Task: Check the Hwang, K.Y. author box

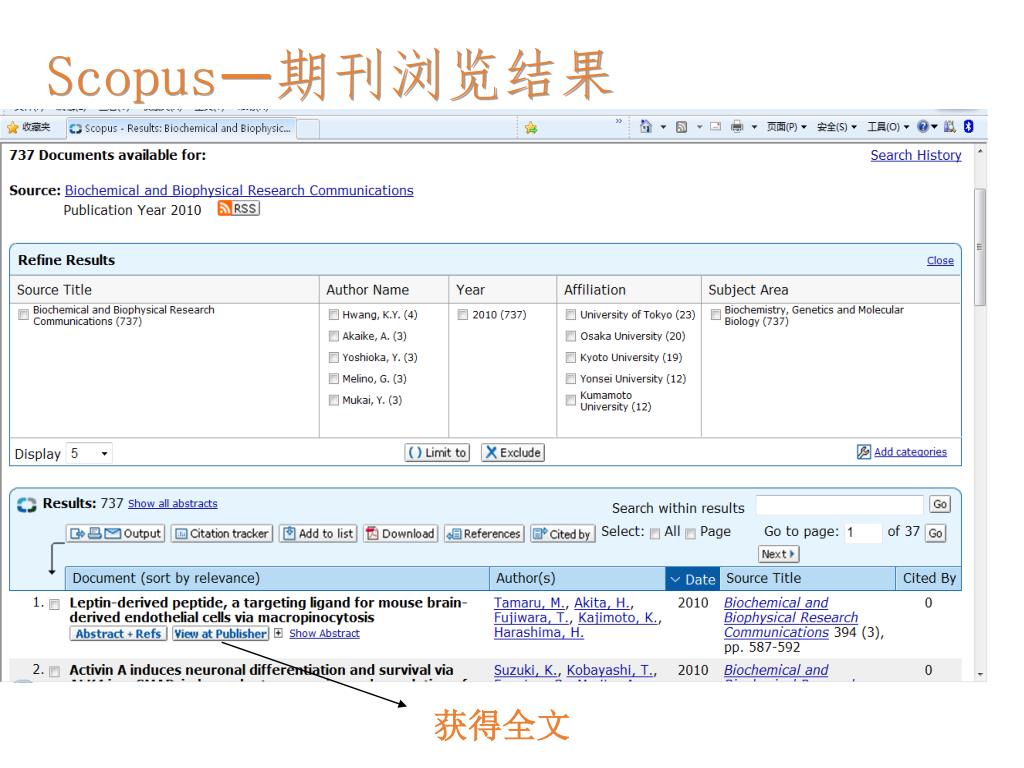Action: 334,315
